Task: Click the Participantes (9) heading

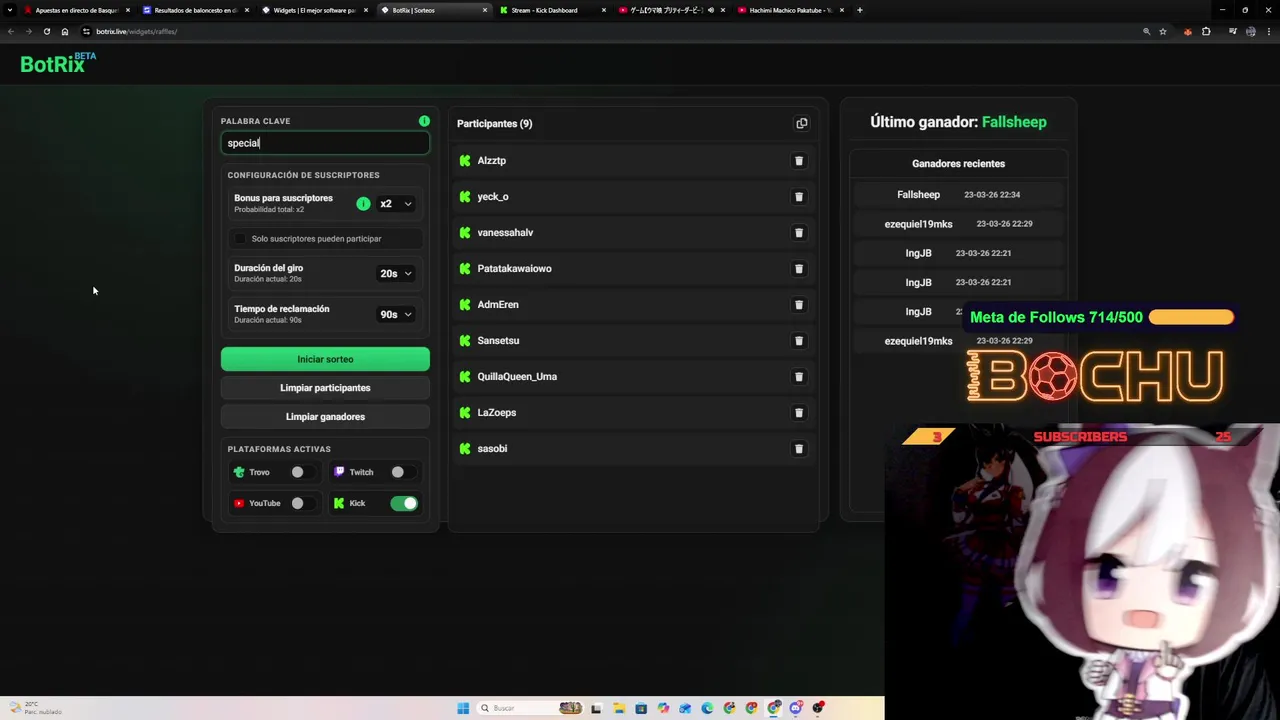Action: [494, 124]
